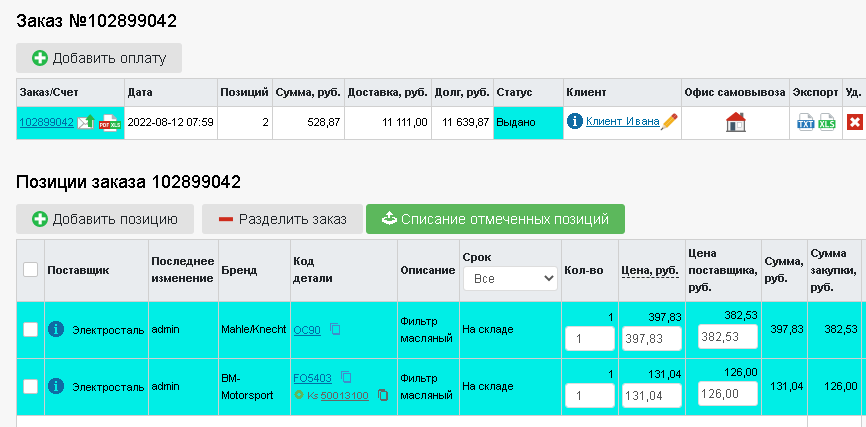
Task: Open the Клиент Ивана link
Action: click(622, 121)
